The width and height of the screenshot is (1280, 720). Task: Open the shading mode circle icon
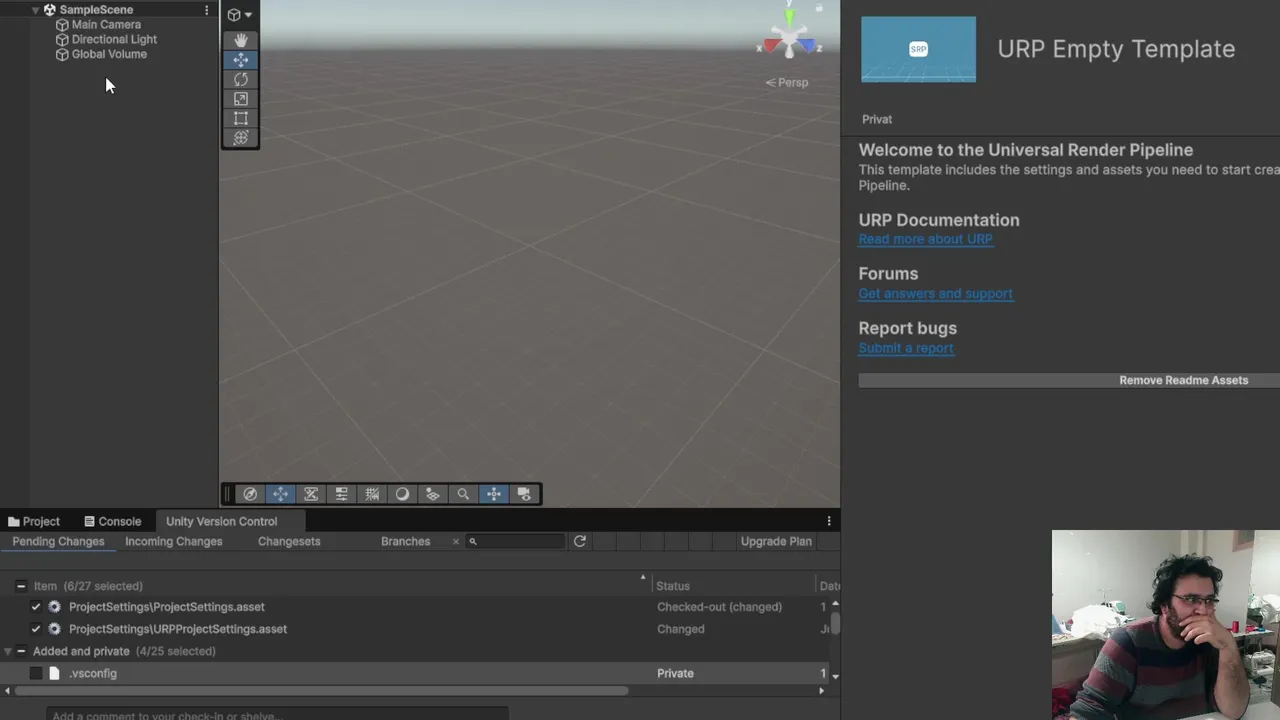click(x=402, y=494)
